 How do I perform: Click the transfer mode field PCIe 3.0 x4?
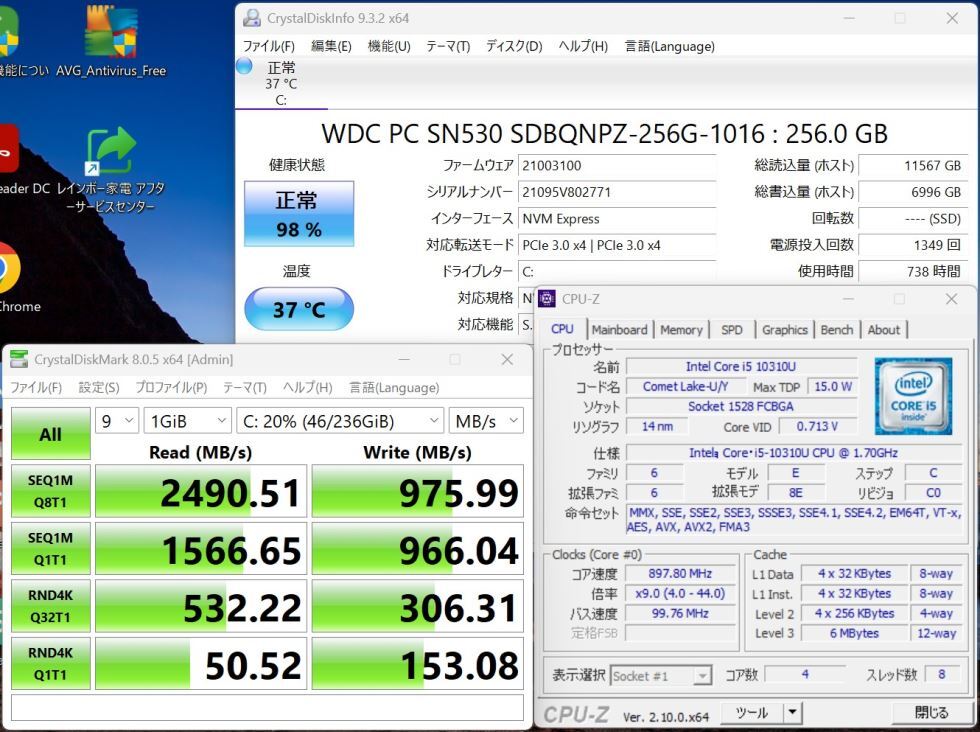click(617, 245)
